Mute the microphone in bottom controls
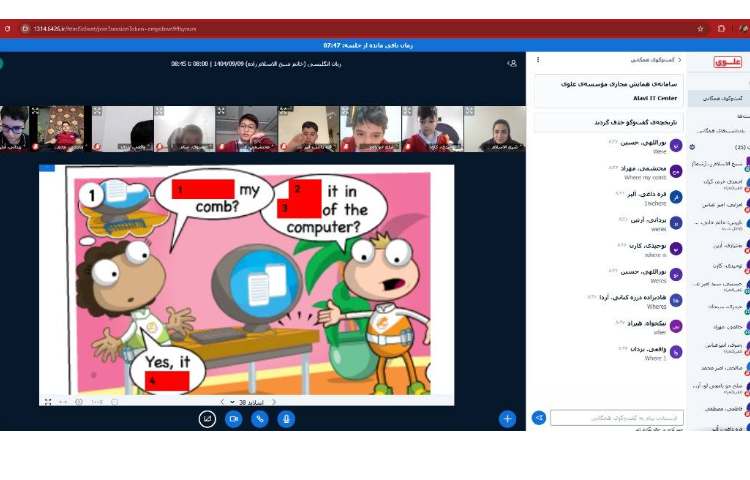 [286, 419]
